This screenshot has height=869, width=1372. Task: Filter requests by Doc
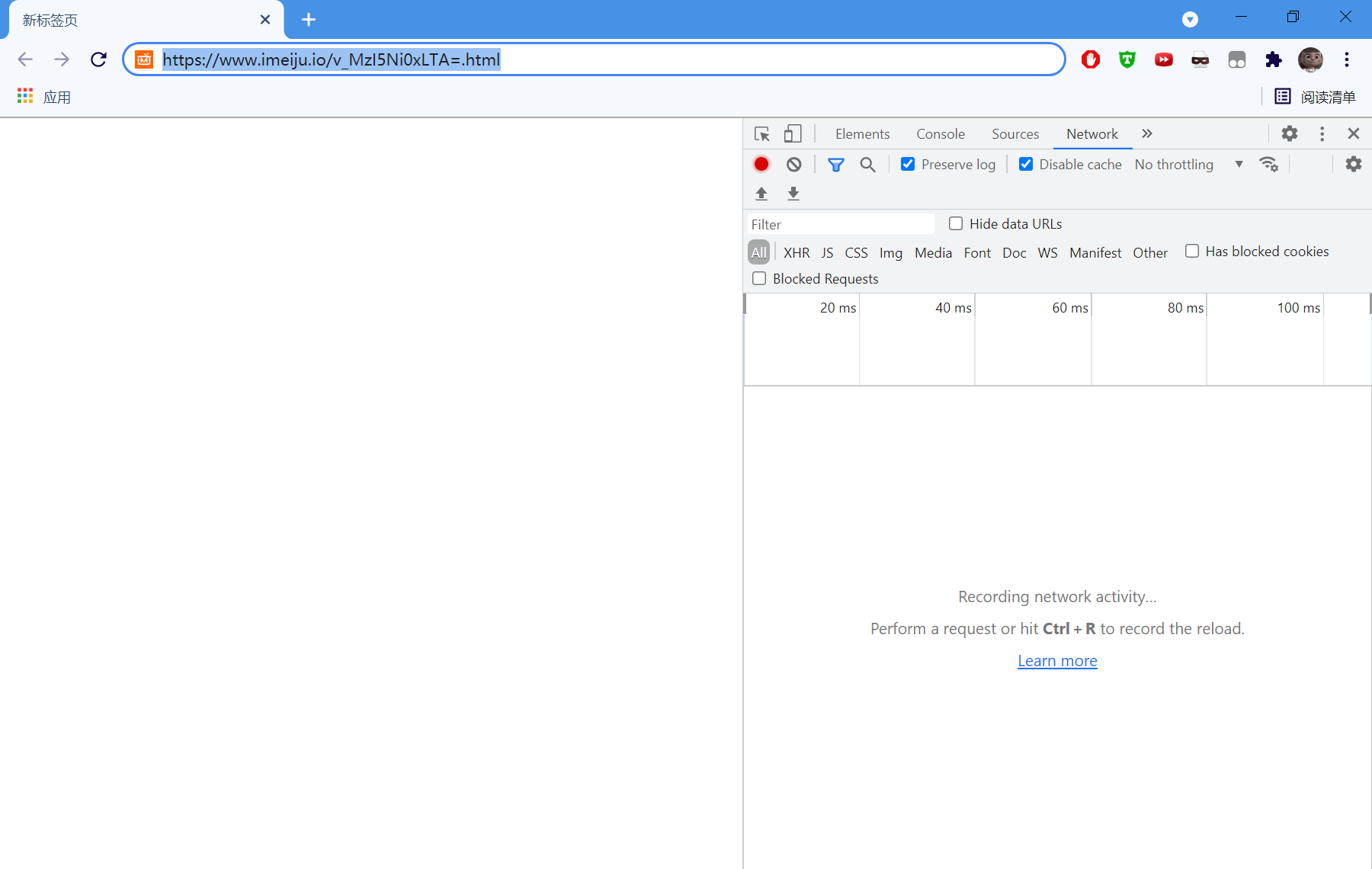point(1014,252)
